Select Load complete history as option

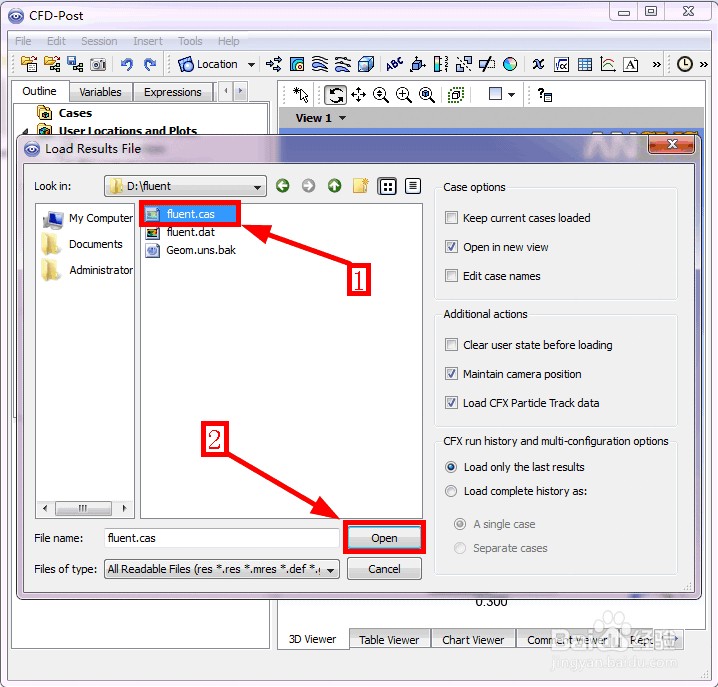click(451, 491)
